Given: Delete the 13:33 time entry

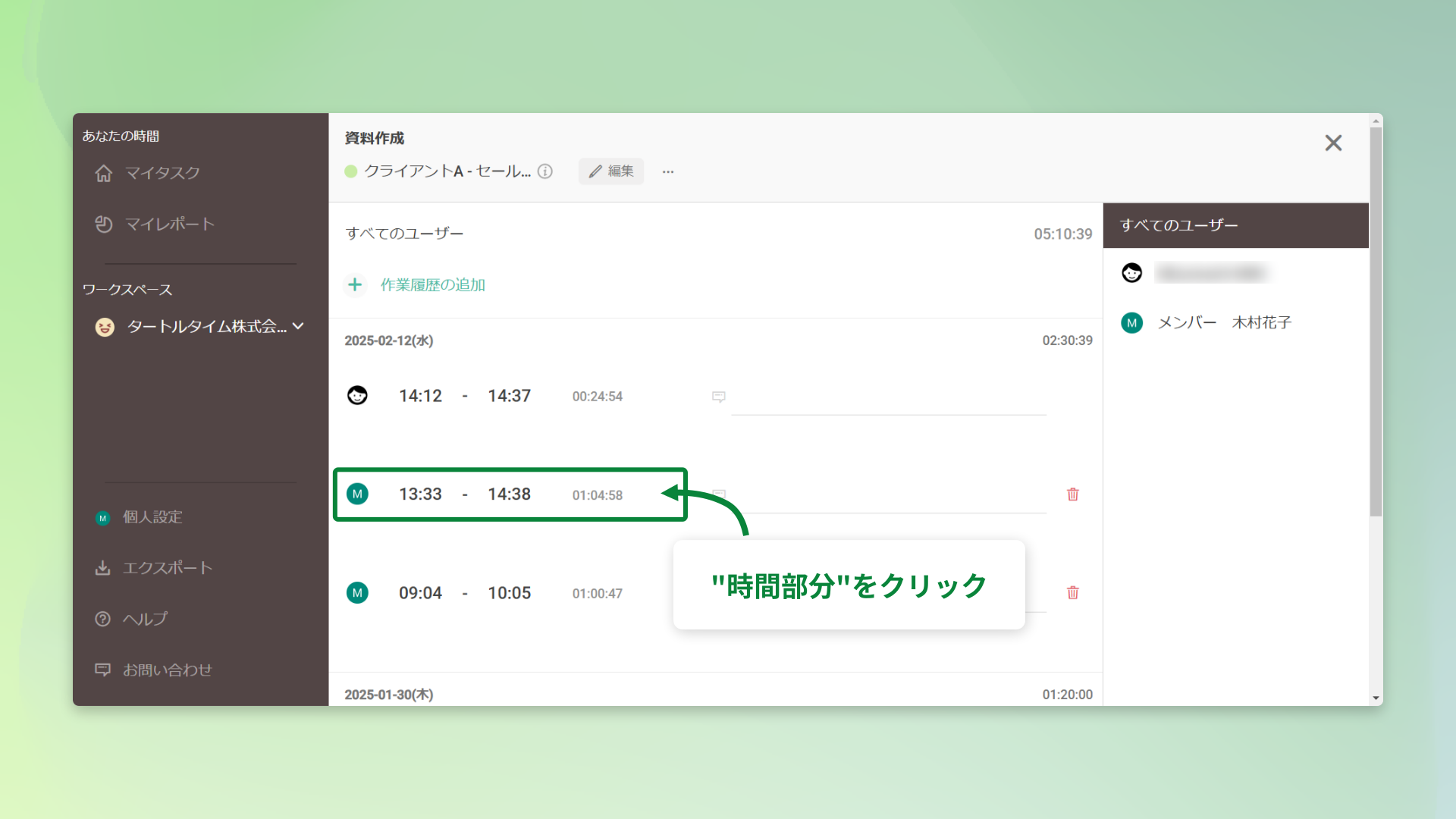Looking at the screenshot, I should [x=1072, y=494].
